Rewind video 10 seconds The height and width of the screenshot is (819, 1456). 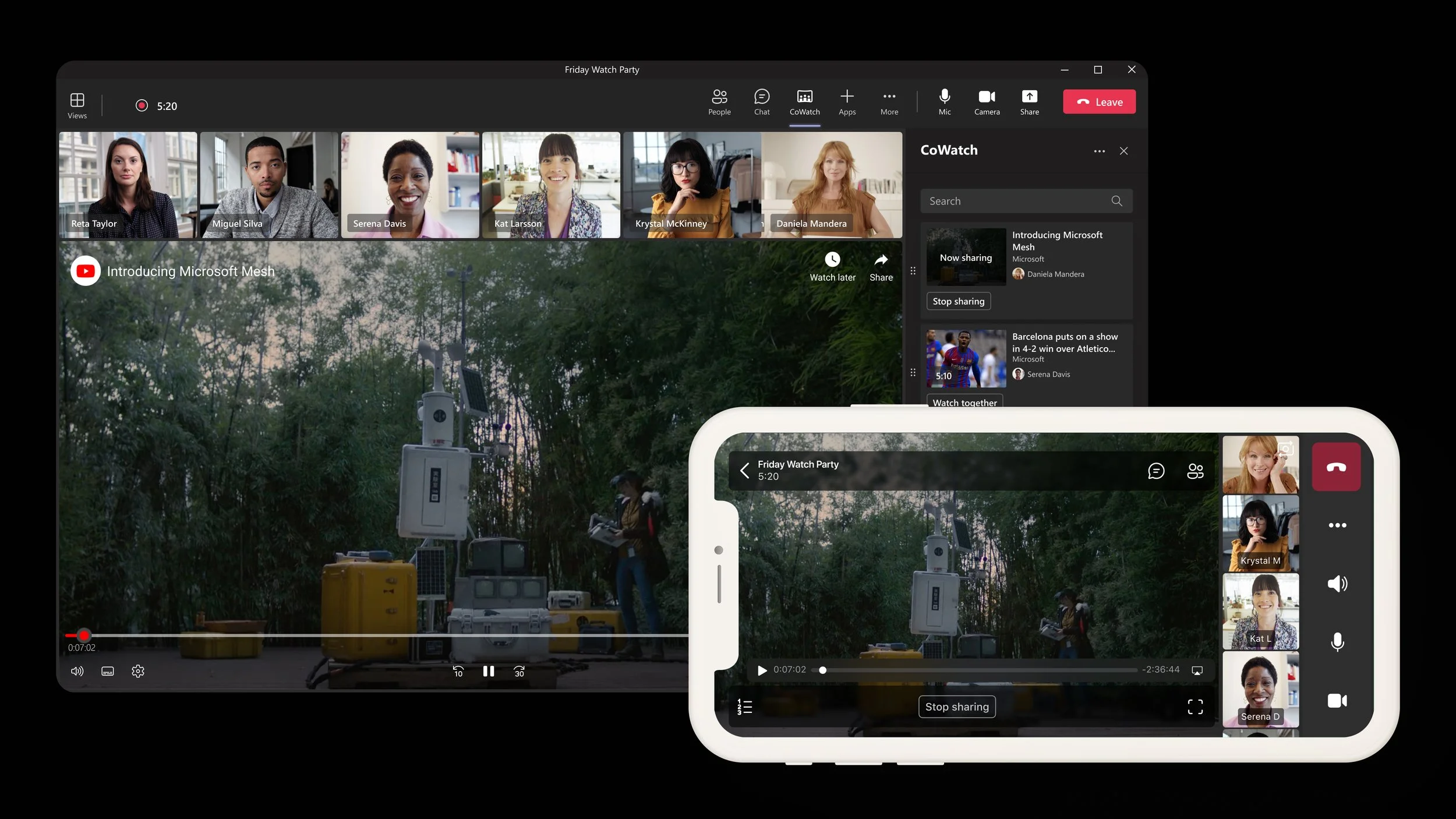point(458,671)
